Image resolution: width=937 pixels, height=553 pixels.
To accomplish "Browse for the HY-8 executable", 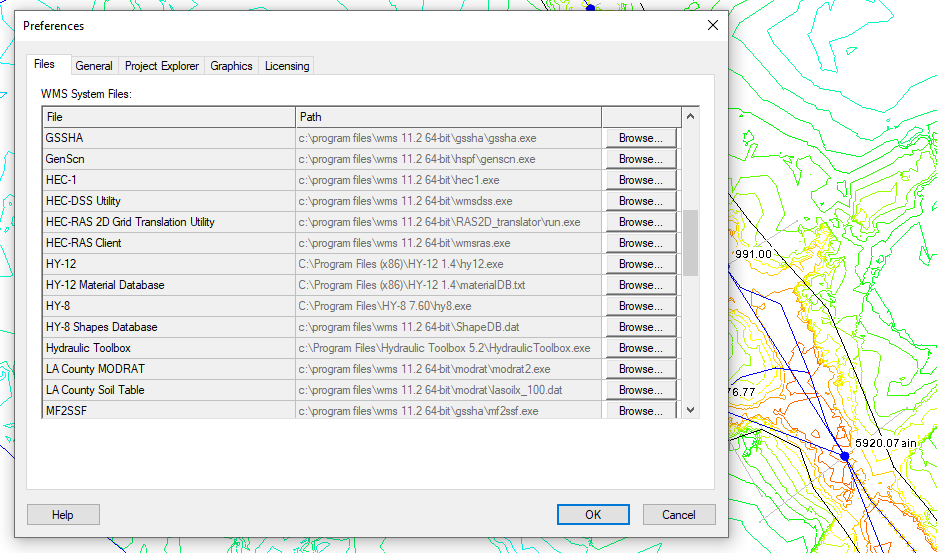I will tap(641, 306).
